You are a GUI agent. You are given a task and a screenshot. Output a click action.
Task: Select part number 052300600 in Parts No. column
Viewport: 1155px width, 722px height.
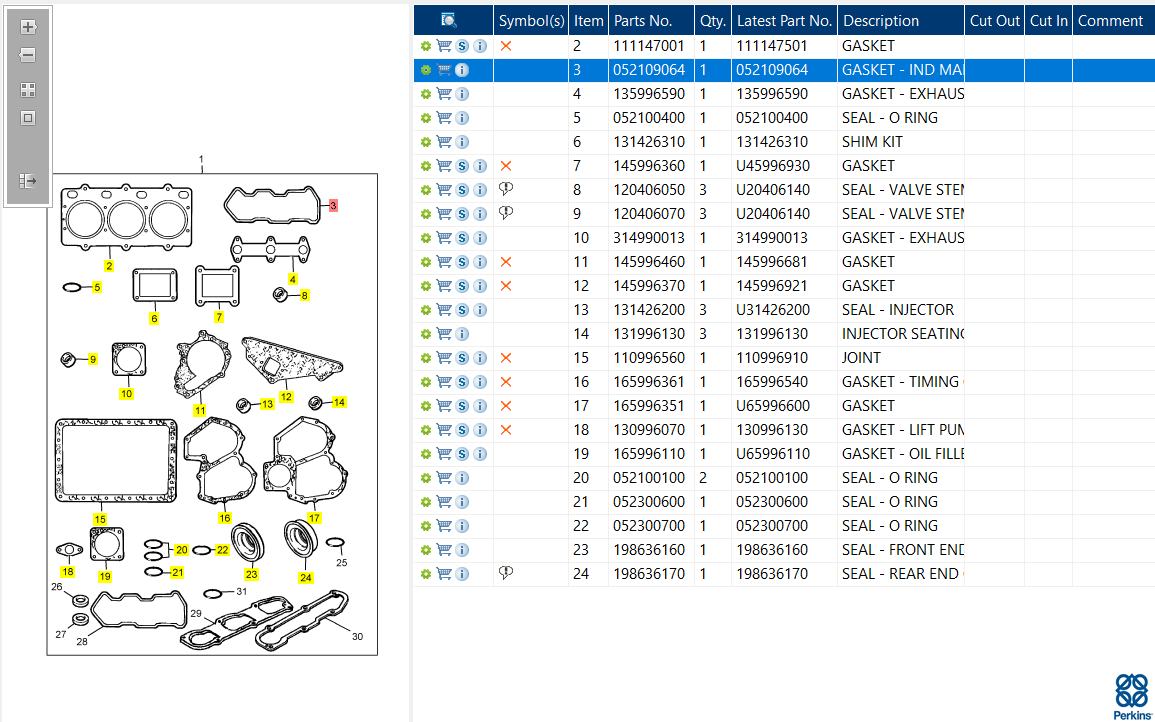(x=649, y=502)
